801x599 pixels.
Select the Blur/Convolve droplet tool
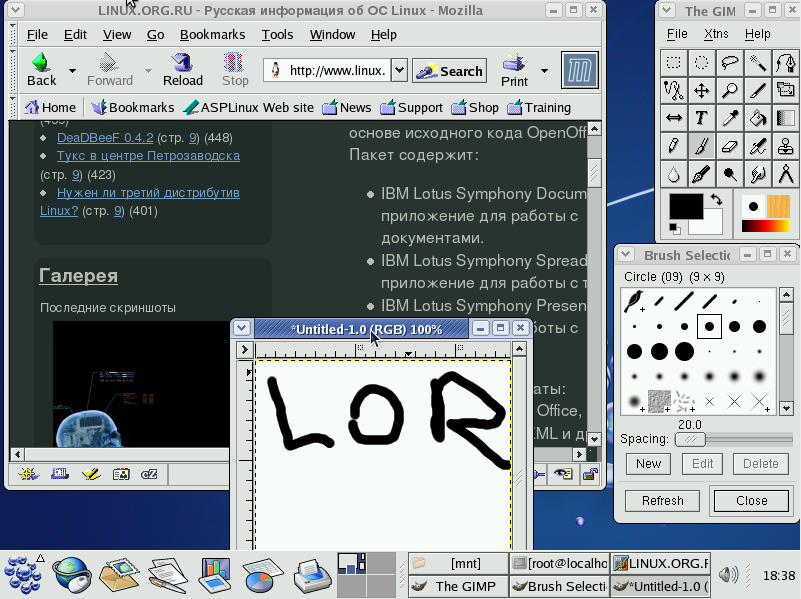pyautogui.click(x=674, y=174)
